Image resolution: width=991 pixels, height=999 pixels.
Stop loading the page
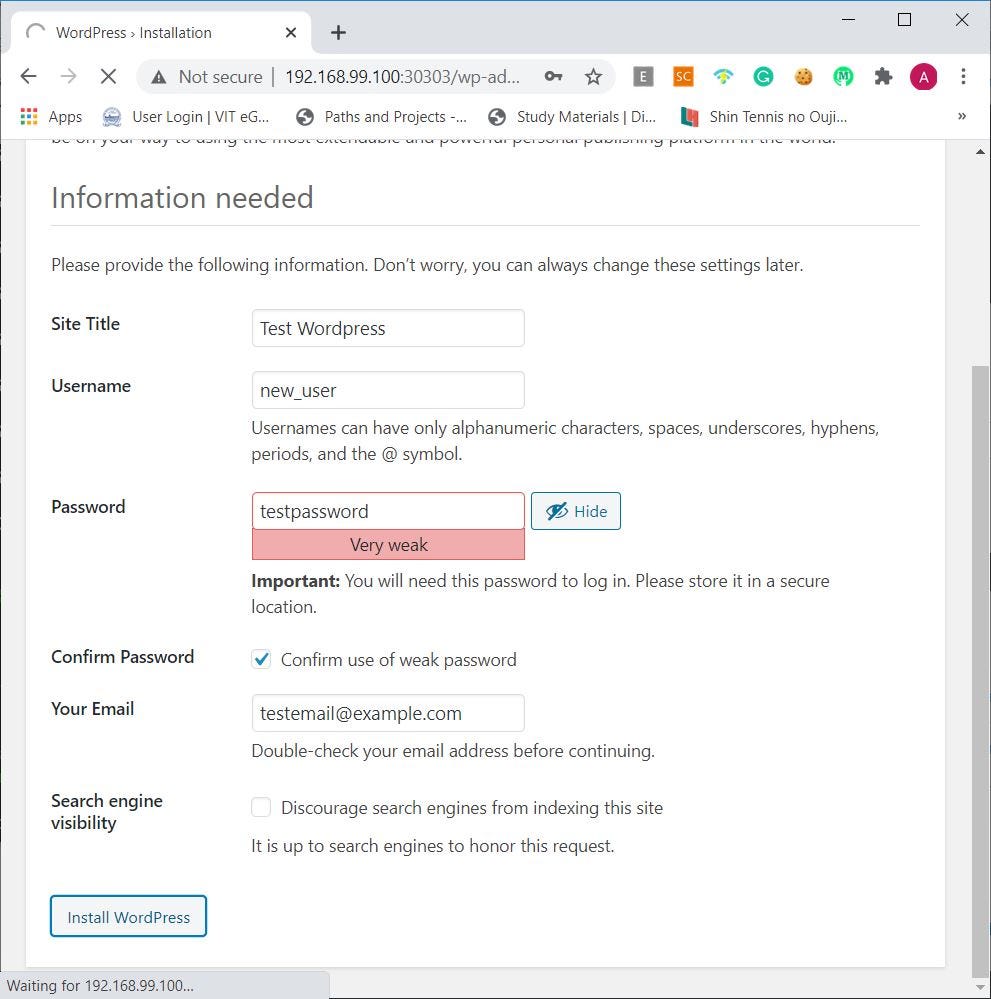[x=108, y=77]
